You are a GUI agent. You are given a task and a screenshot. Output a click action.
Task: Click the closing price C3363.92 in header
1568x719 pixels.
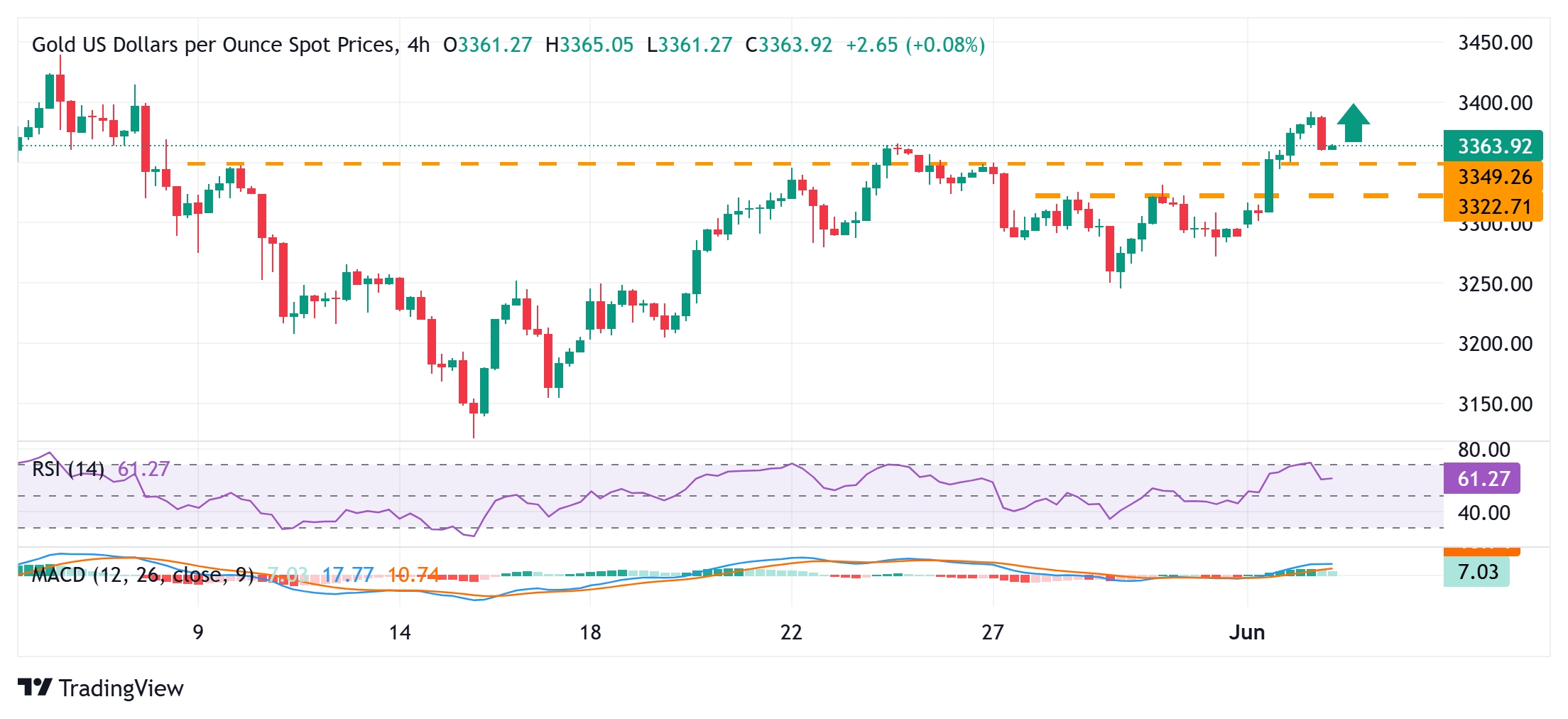(788, 45)
